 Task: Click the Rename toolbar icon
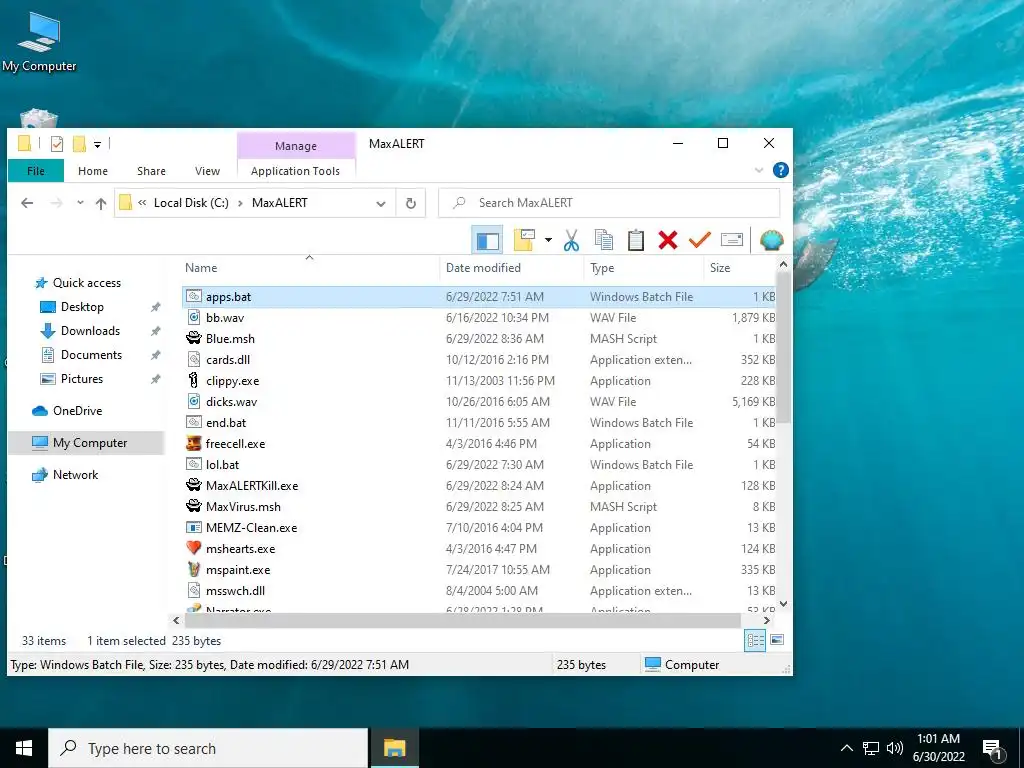[731, 240]
